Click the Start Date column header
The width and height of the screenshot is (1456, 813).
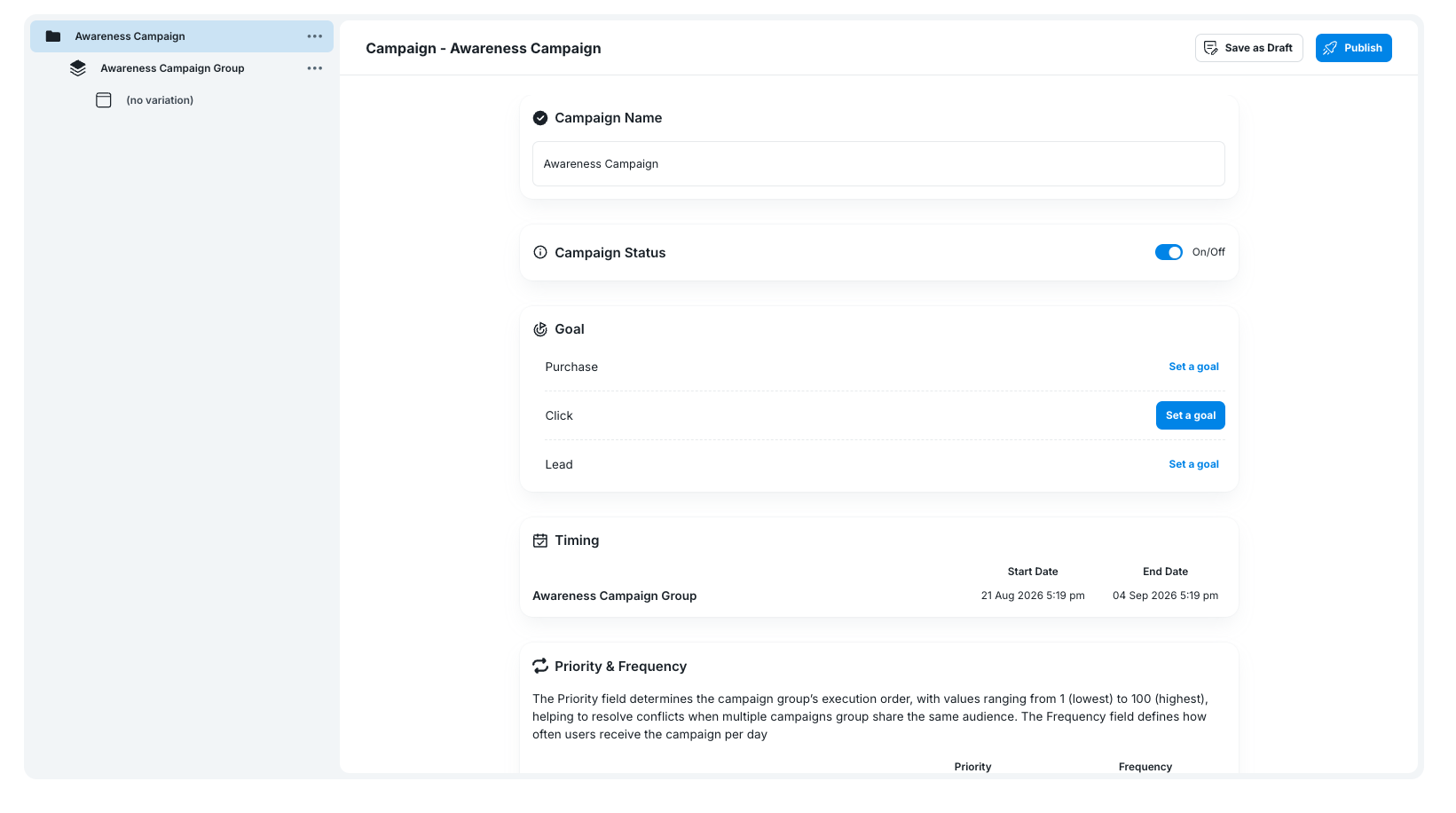click(1033, 572)
